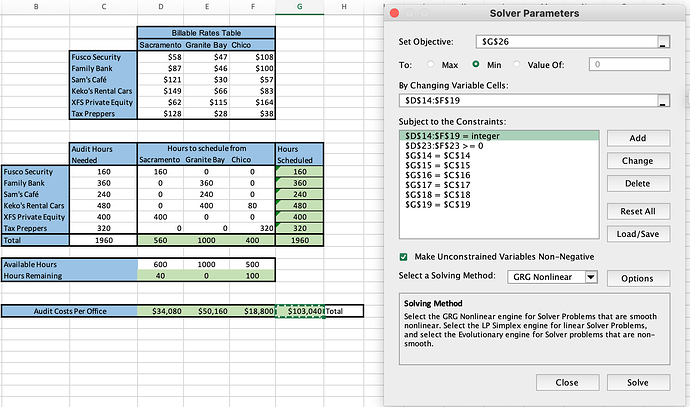Click Keko's Rental Cars Chico hours cell 80
The image size is (690, 407).
pyautogui.click(x=253, y=205)
